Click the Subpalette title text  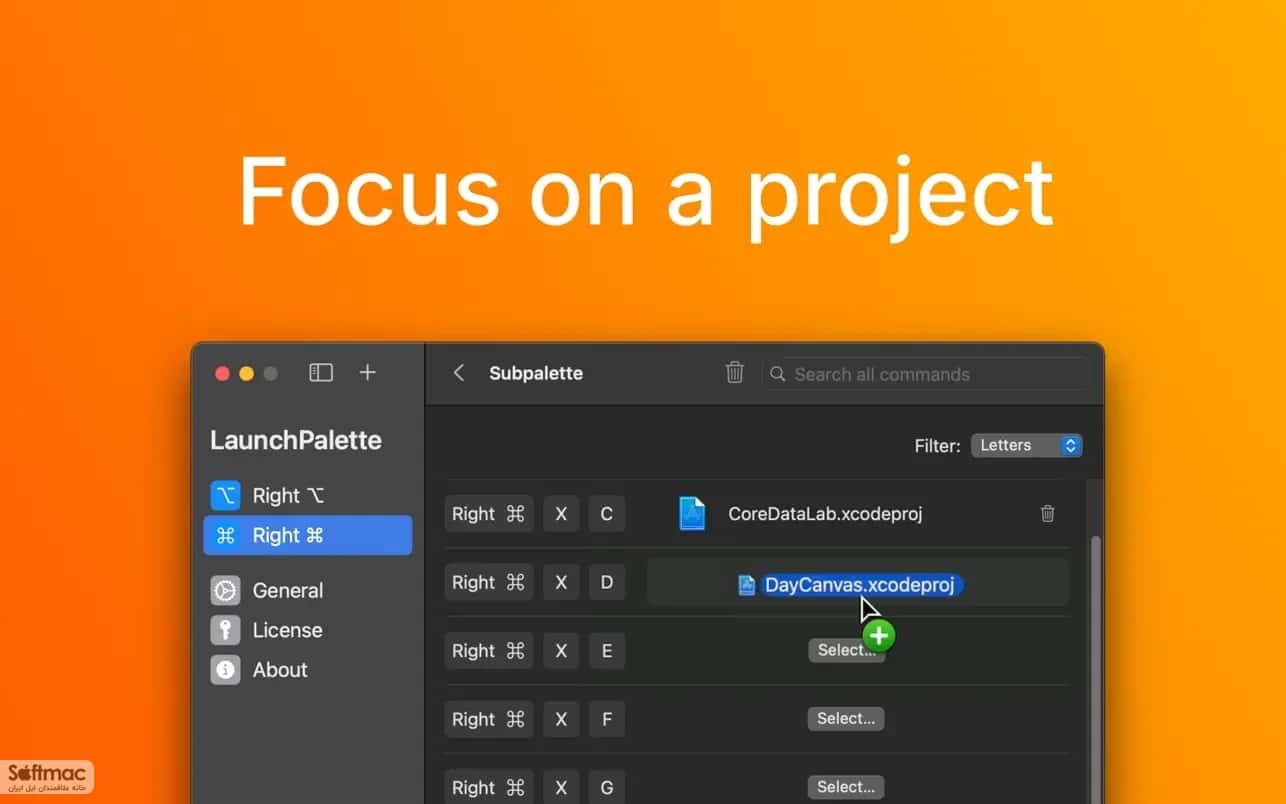(536, 373)
